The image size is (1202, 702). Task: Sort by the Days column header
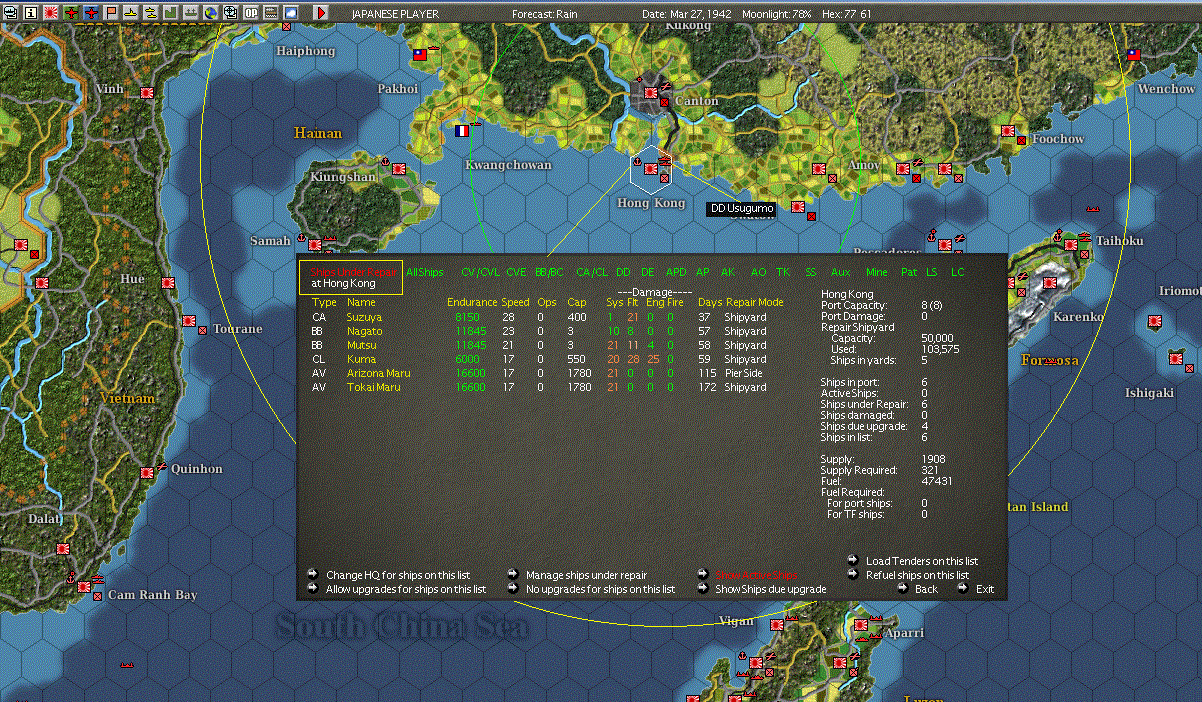coord(710,302)
